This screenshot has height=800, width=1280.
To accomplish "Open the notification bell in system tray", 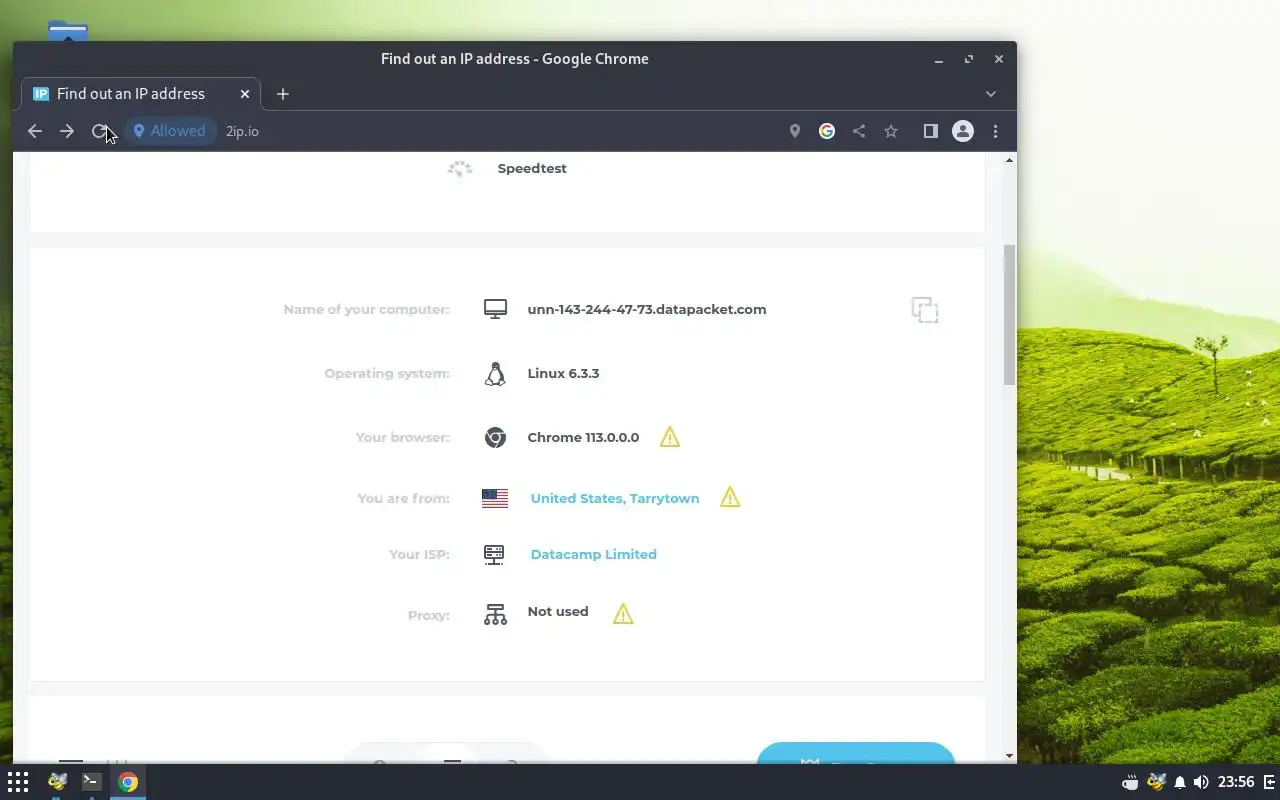I will [1180, 782].
